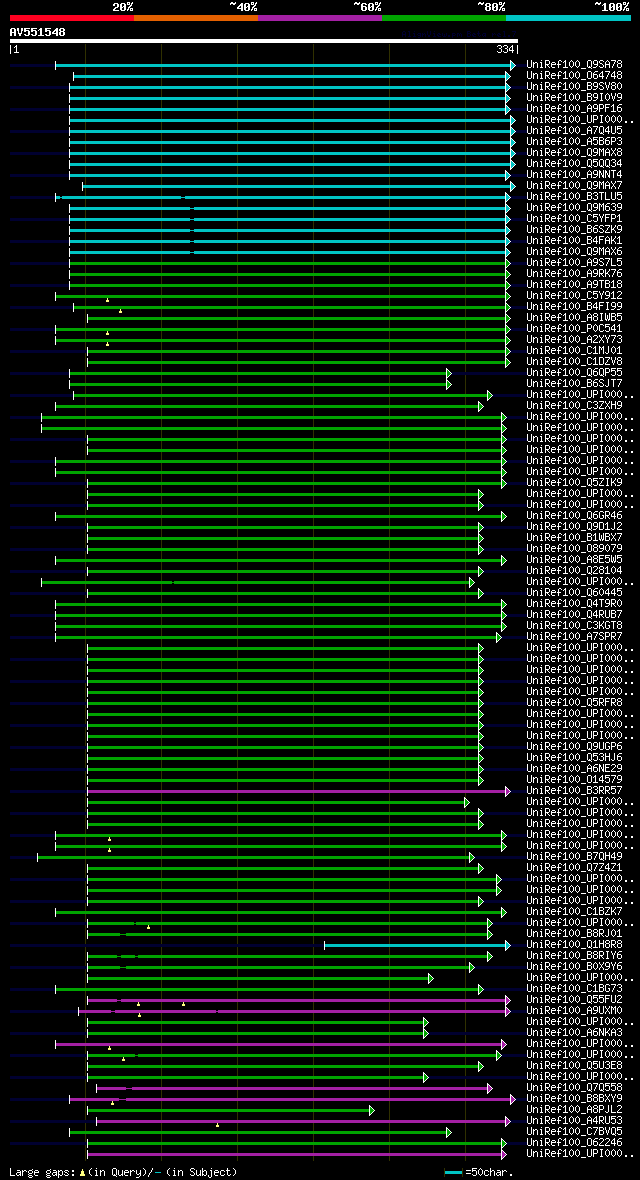Select the UniRef100_Q6GR46 label
640x1180 pixels.
pyautogui.click(x=574, y=515)
